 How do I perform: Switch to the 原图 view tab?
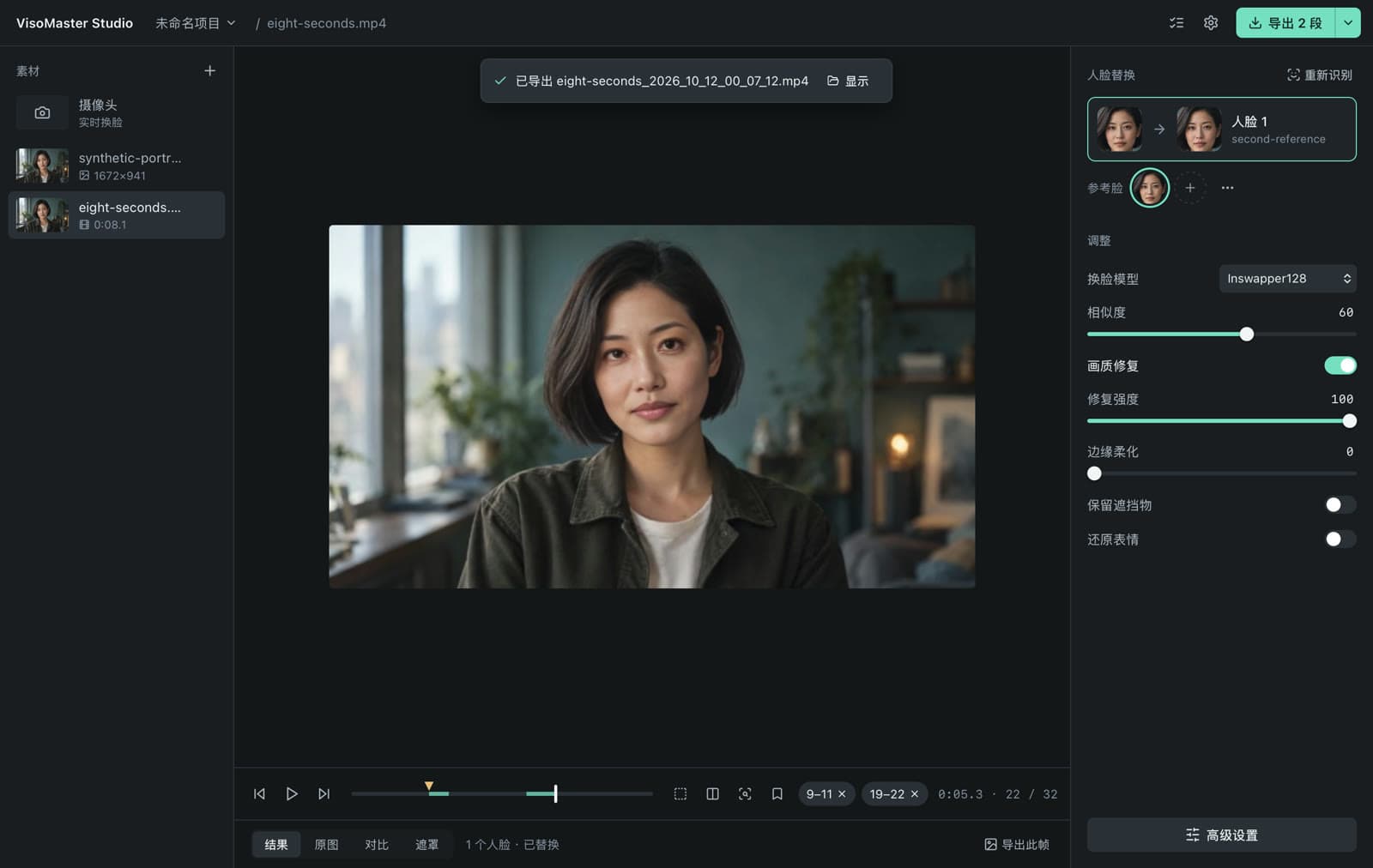coord(326,845)
